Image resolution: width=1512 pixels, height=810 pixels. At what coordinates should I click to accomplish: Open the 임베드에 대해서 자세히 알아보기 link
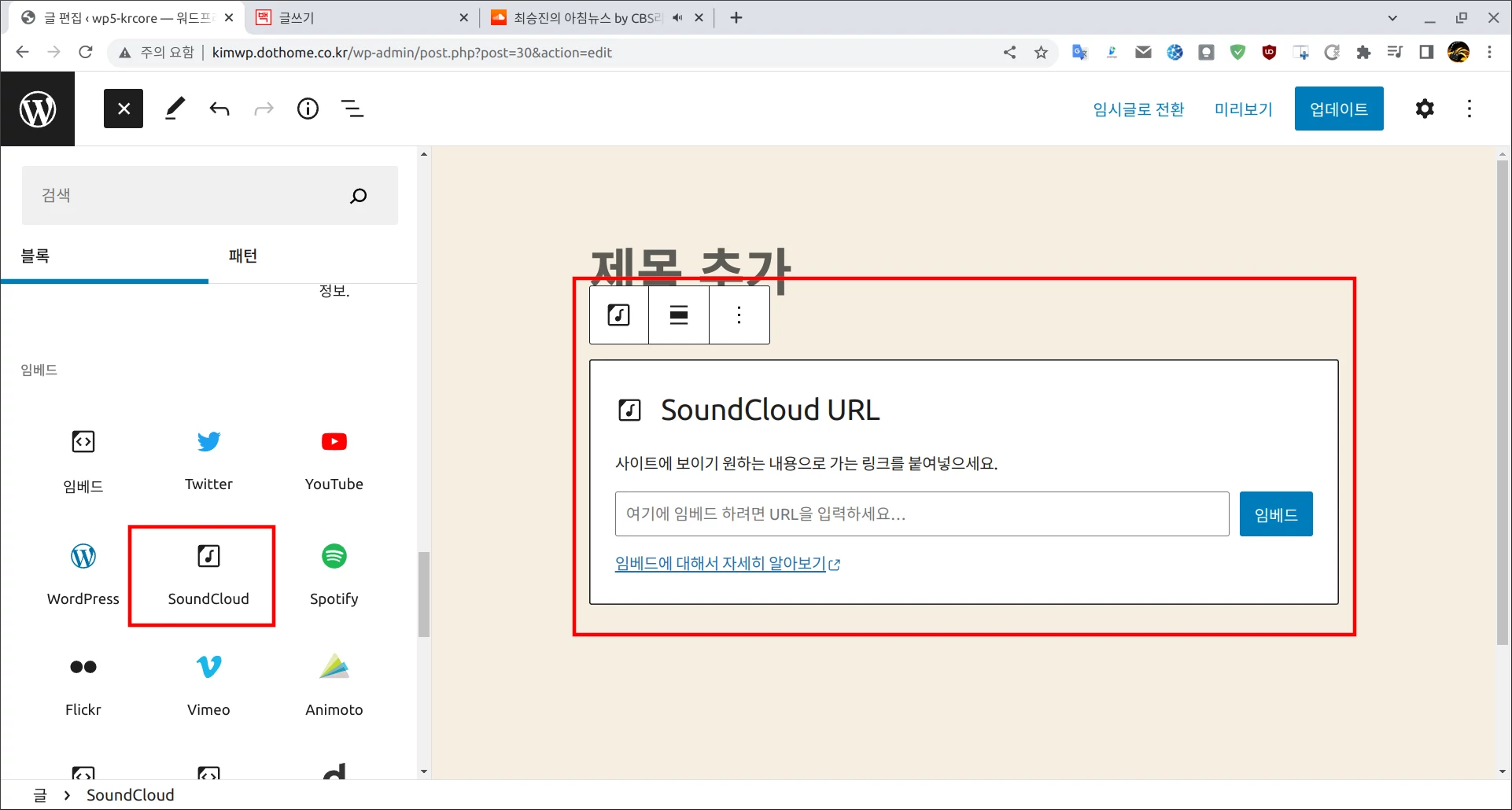[720, 563]
